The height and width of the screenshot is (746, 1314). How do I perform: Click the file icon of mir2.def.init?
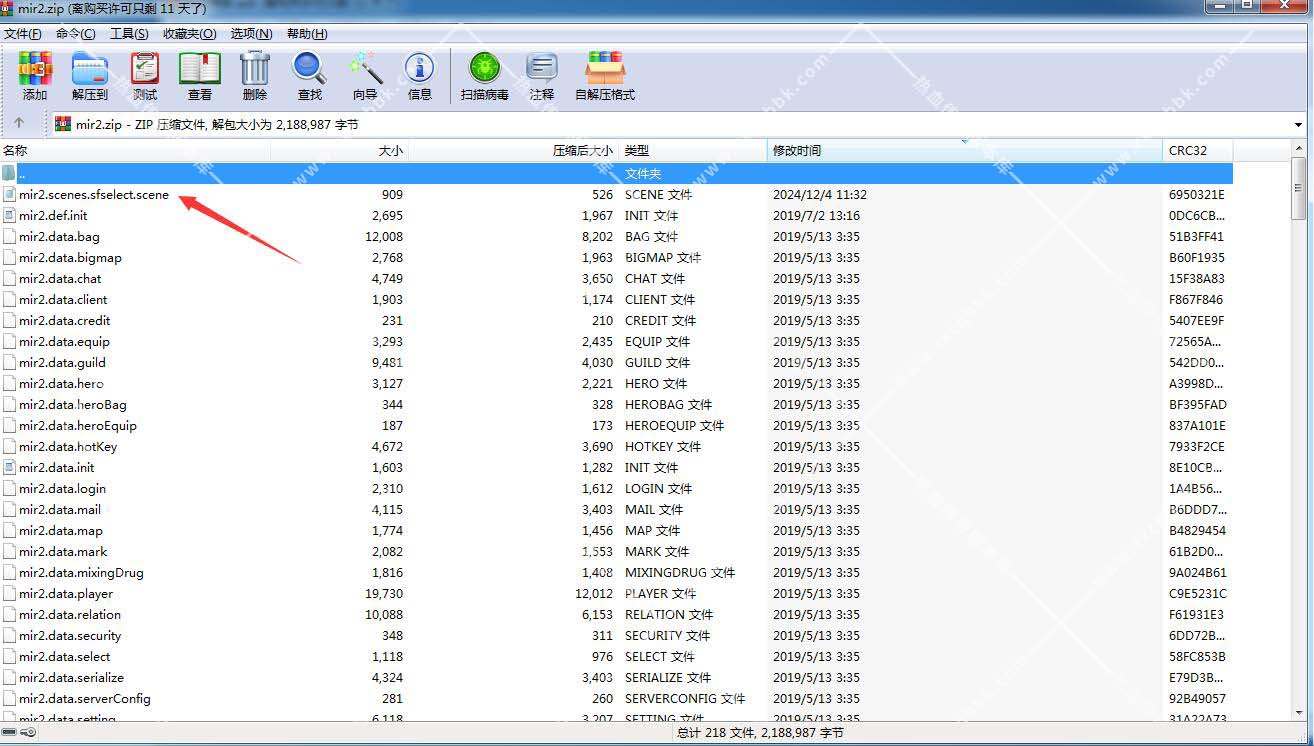pos(9,215)
